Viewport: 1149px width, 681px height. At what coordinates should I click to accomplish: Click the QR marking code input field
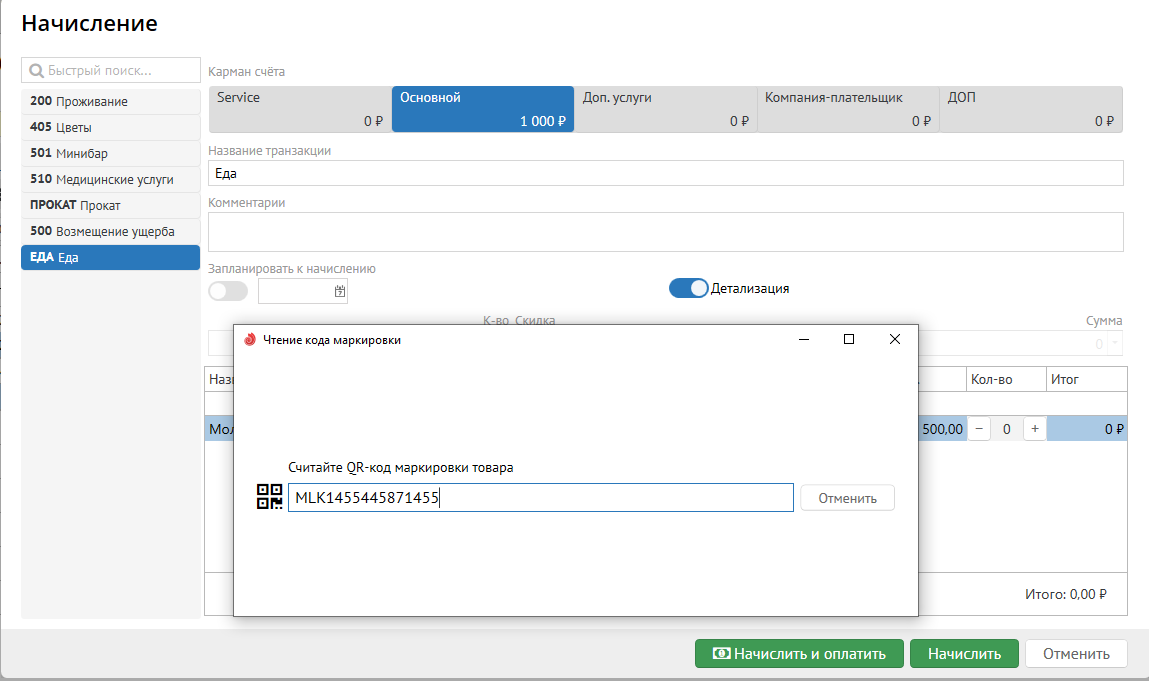coord(540,498)
